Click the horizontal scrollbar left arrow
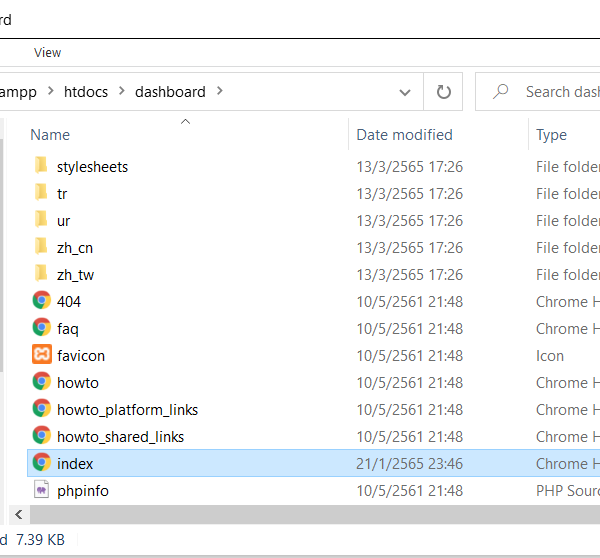The image size is (600, 558). pyautogui.click(x=15, y=514)
